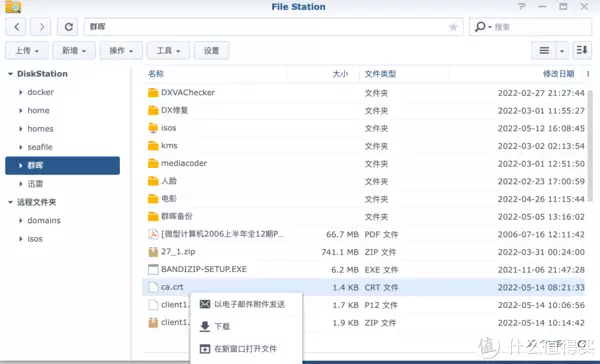Click the BANDIZIP-SETUP.EXE file icon
Viewport: 600px width, 364px height.
coord(153,269)
